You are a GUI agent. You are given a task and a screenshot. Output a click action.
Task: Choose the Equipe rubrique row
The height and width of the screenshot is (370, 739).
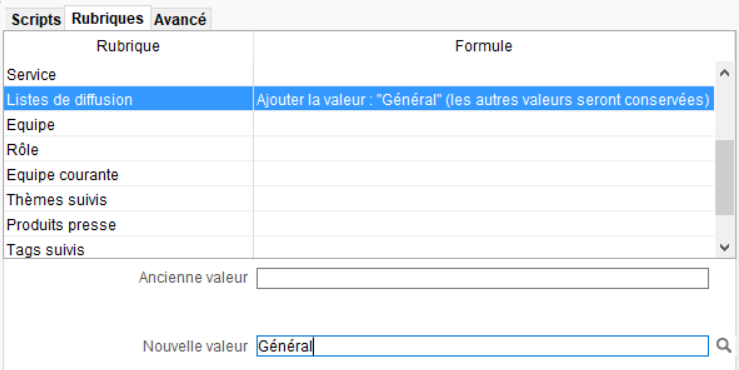(x=359, y=124)
